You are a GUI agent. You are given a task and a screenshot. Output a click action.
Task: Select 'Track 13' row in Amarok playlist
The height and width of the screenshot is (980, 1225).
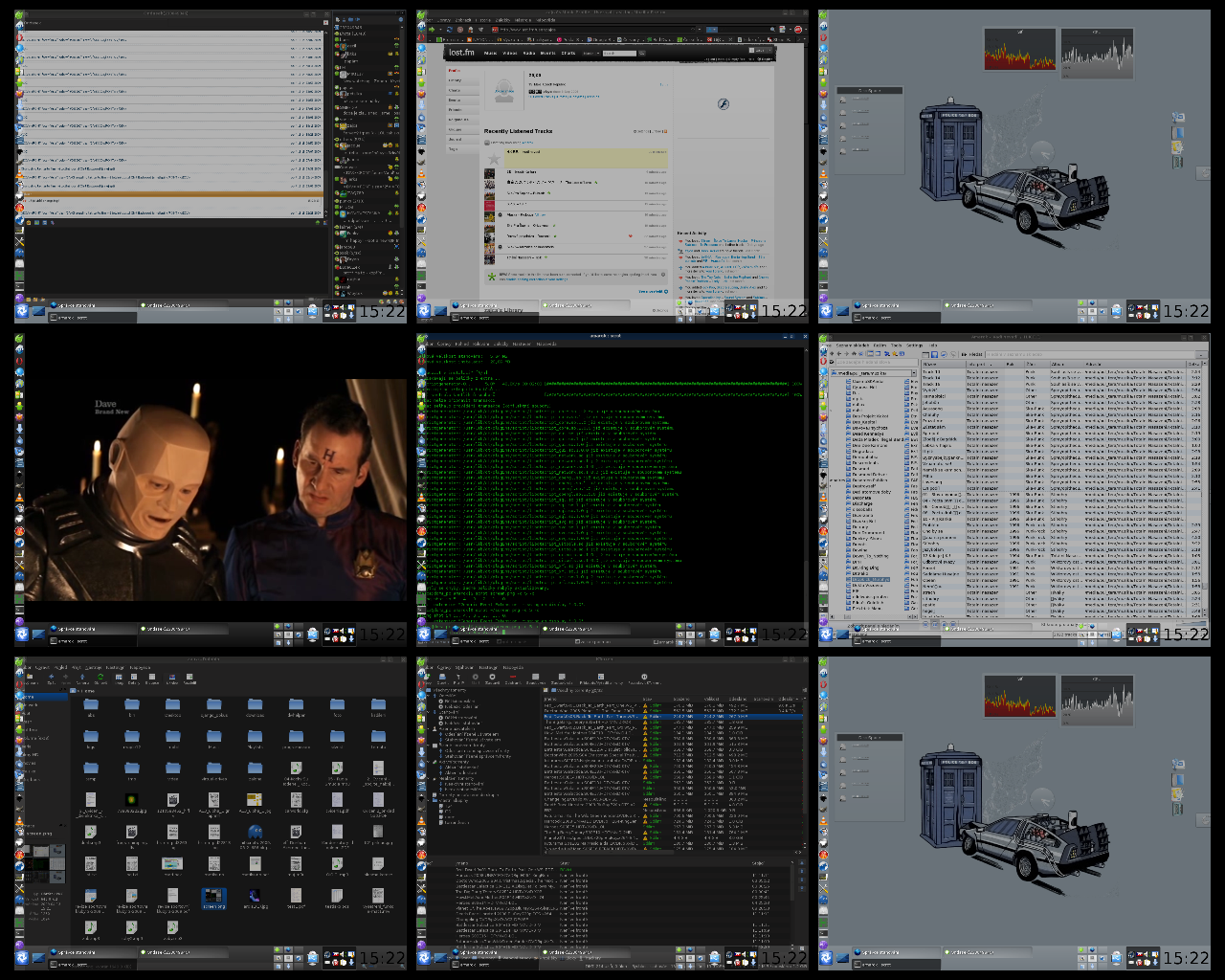coord(1061,372)
